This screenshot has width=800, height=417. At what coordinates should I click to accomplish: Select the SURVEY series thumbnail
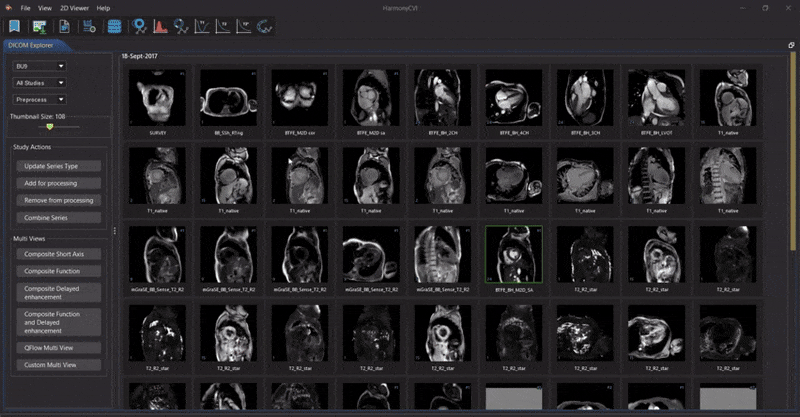pyautogui.click(x=157, y=102)
